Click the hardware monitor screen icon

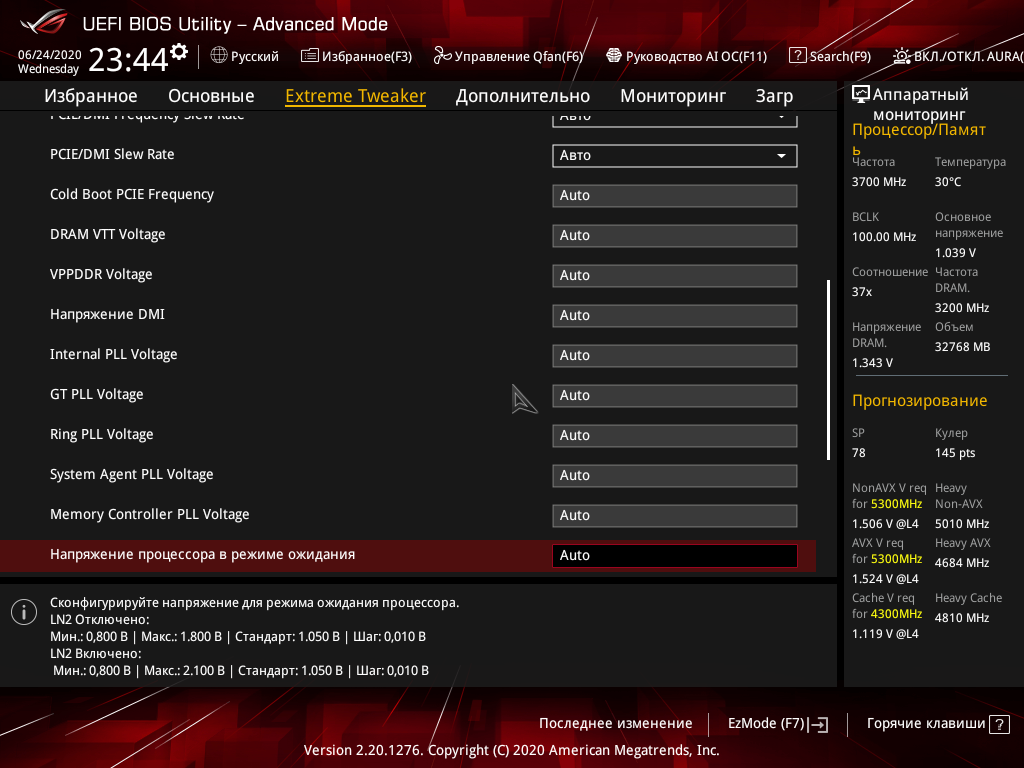[861, 94]
